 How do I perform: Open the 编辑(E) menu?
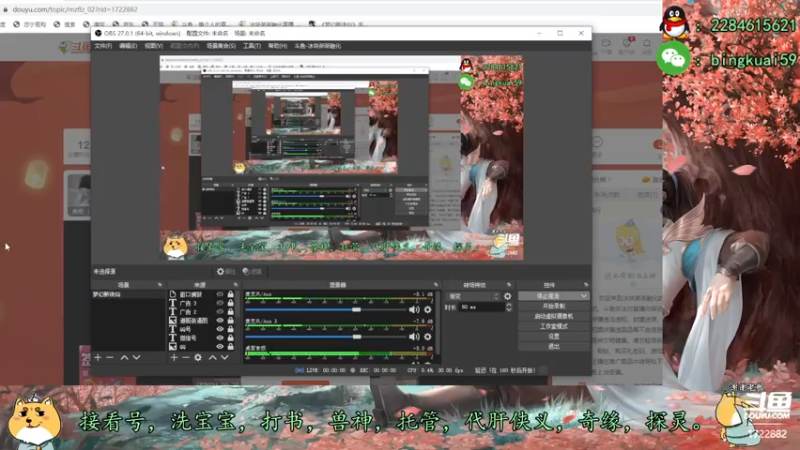pyautogui.click(x=128, y=46)
